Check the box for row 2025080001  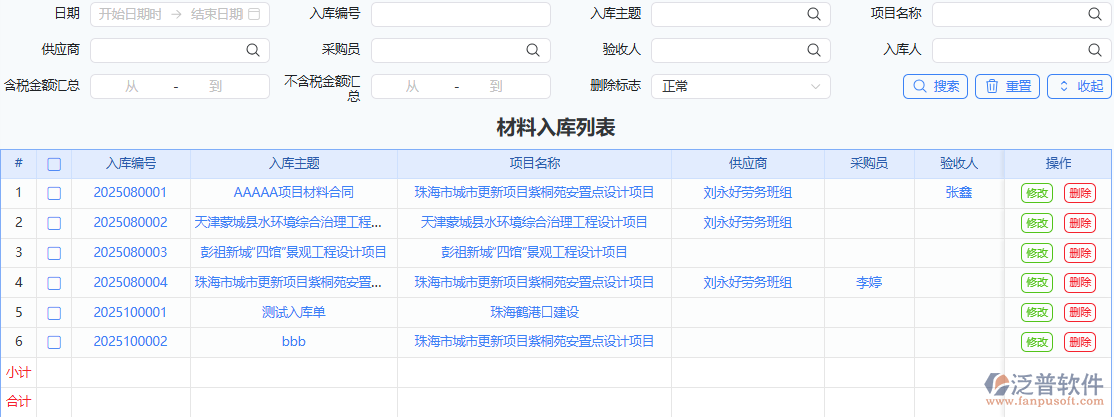(x=54, y=193)
